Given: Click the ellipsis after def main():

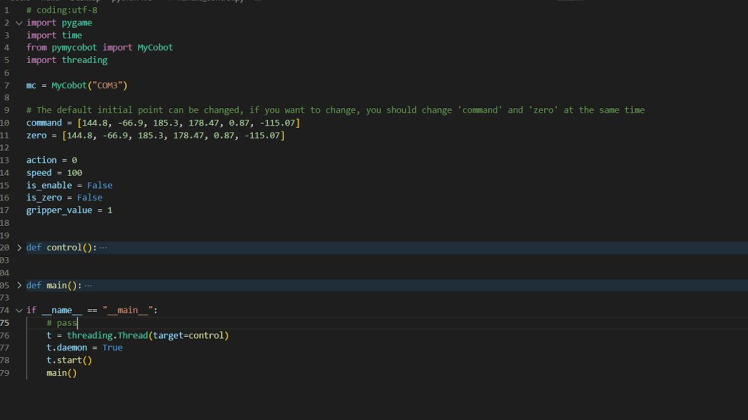Looking at the screenshot, I should coord(88,285).
